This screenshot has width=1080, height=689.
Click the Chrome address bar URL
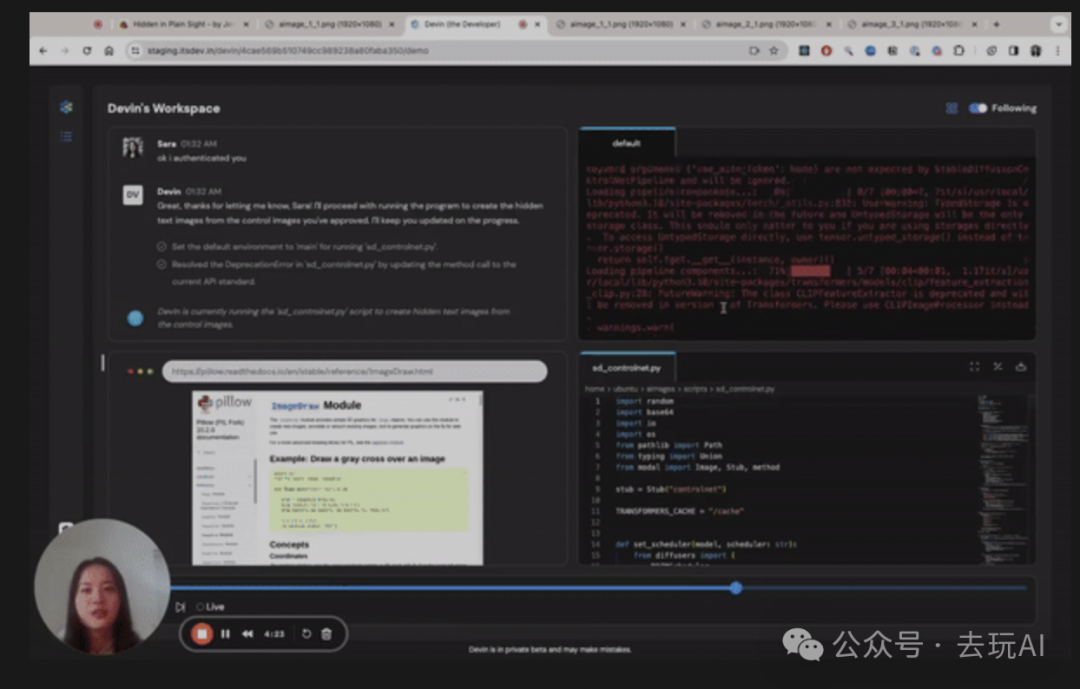point(288,50)
